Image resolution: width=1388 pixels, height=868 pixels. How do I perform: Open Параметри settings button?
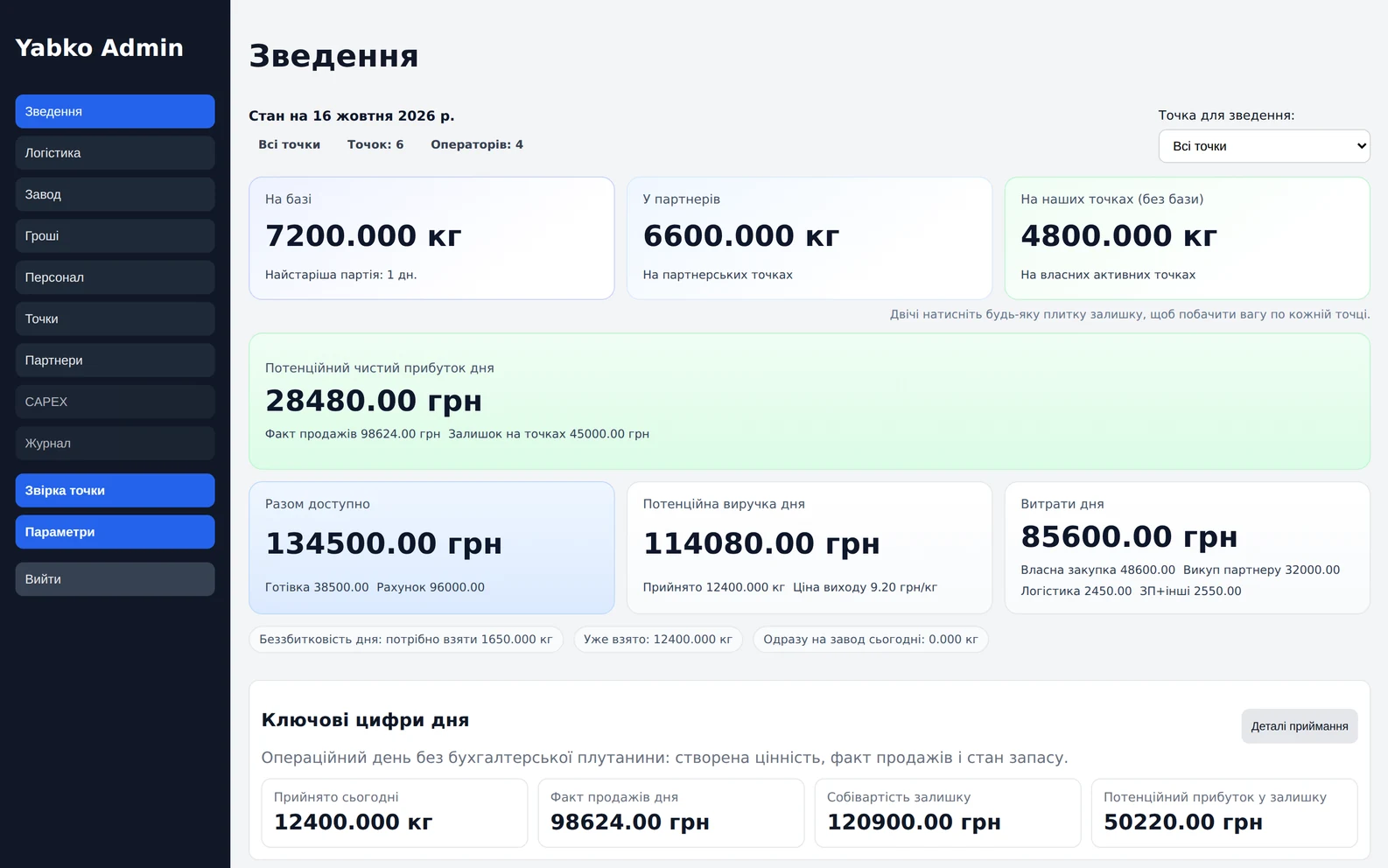point(115,532)
